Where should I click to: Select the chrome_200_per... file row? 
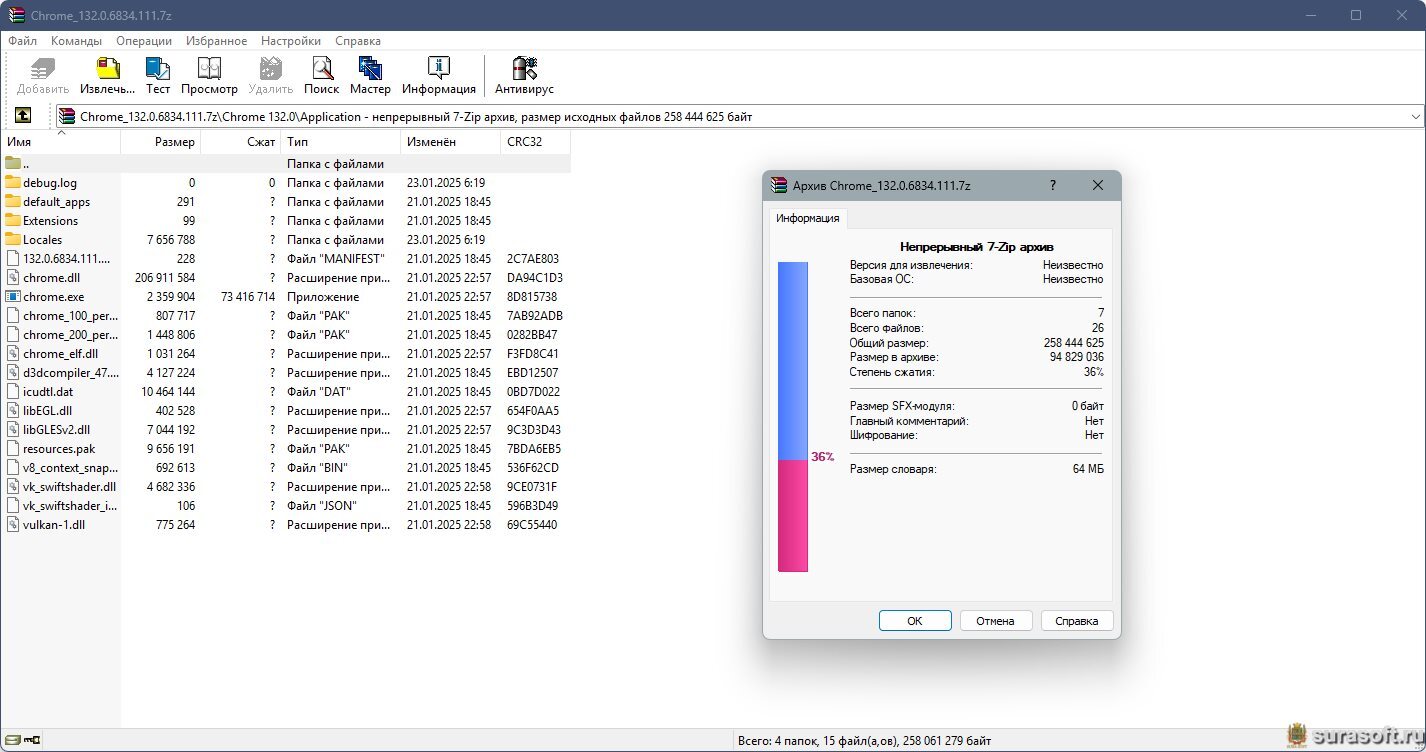tap(286, 334)
